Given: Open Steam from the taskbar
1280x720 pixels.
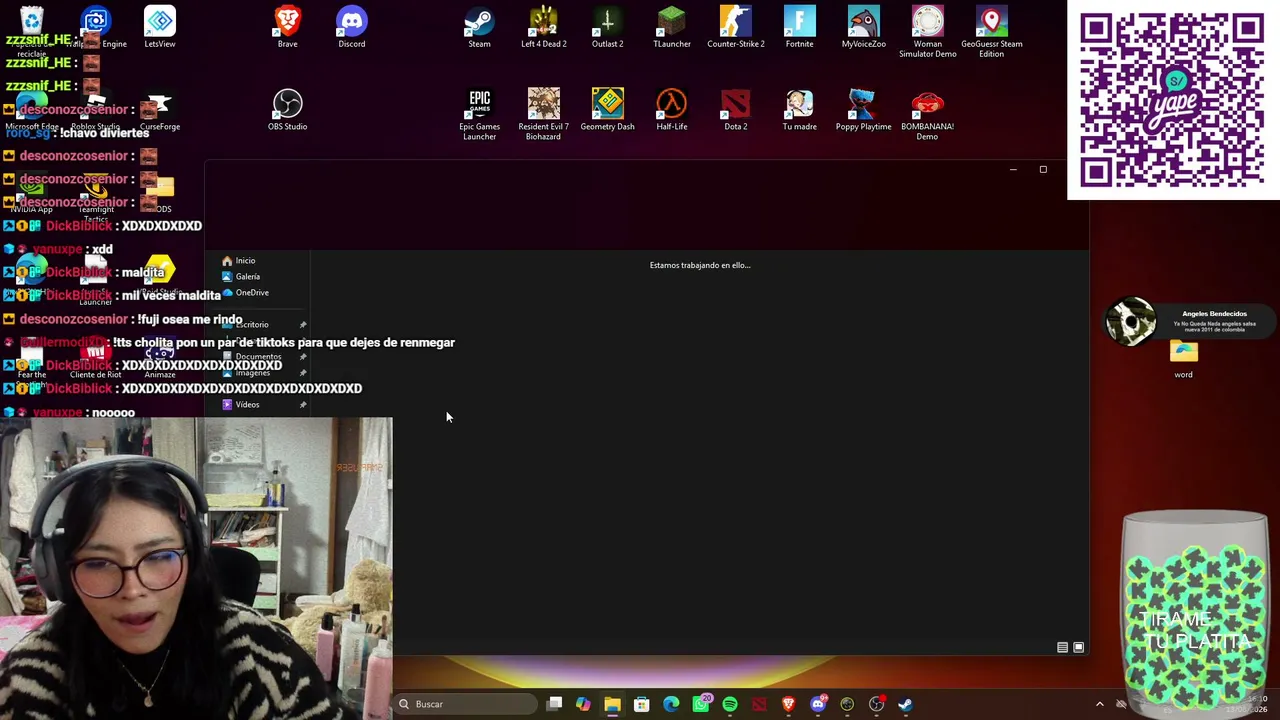Looking at the screenshot, I should (x=905, y=704).
